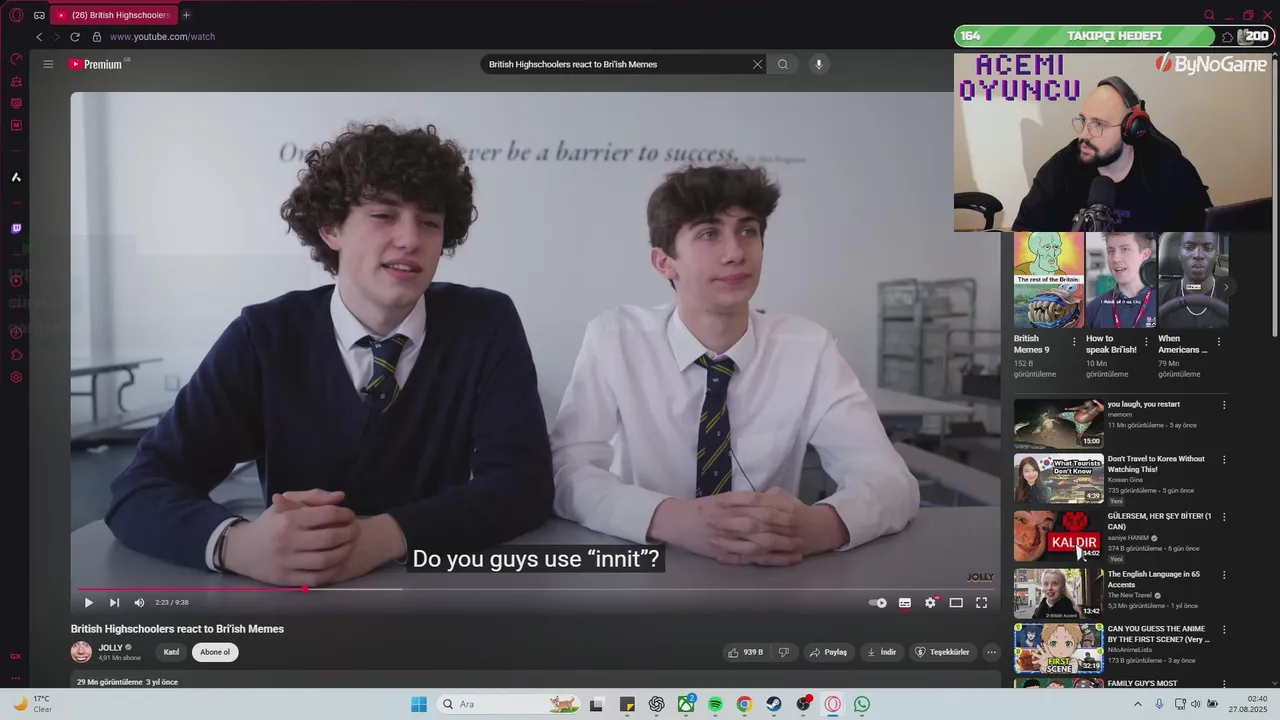Clear the YouTube search box text
This screenshot has width=1280, height=720.
coord(757,64)
